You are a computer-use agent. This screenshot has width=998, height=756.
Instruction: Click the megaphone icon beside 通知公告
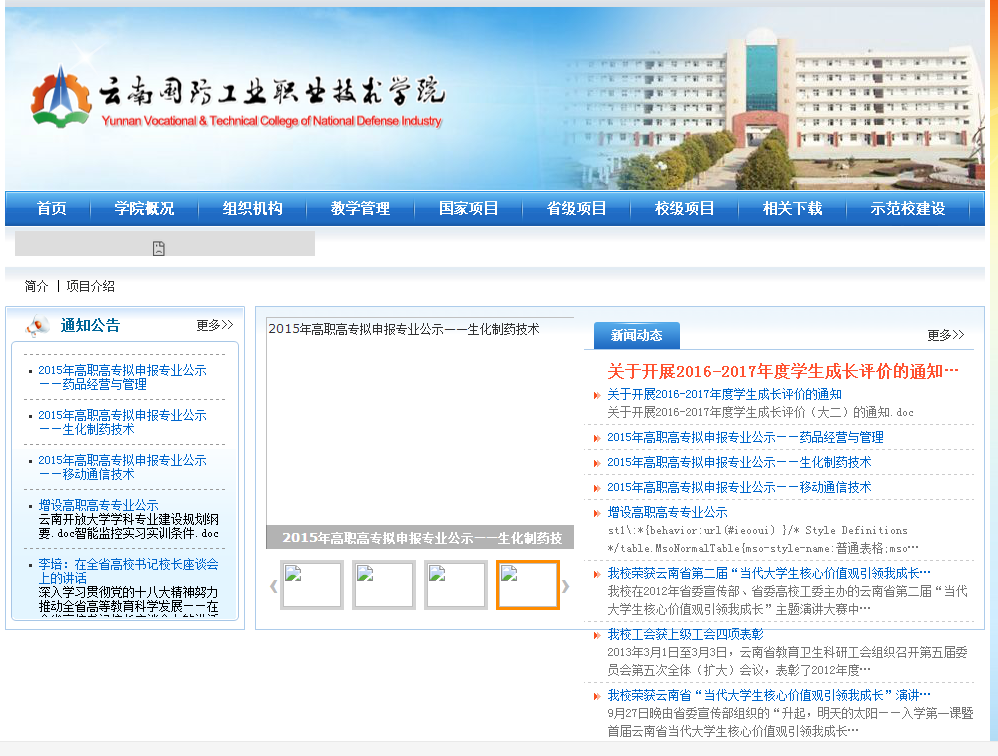tap(38, 325)
